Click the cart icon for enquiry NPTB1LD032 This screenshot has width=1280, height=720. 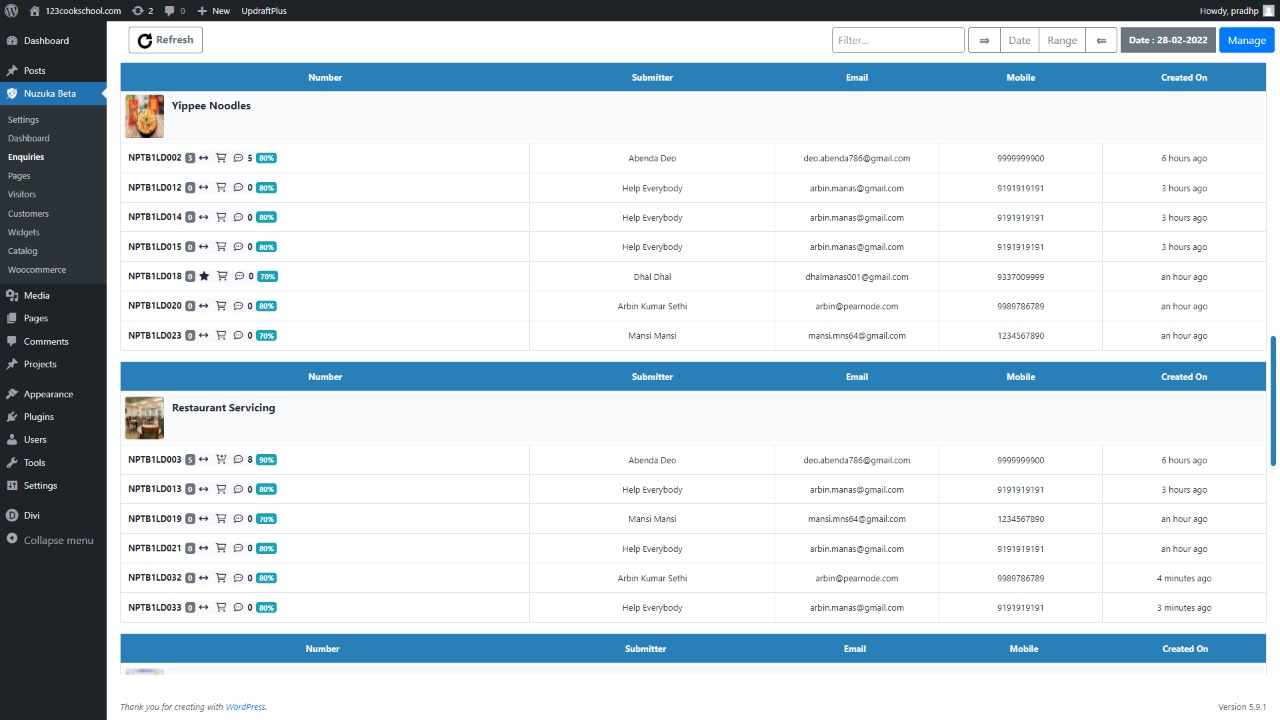coord(221,578)
